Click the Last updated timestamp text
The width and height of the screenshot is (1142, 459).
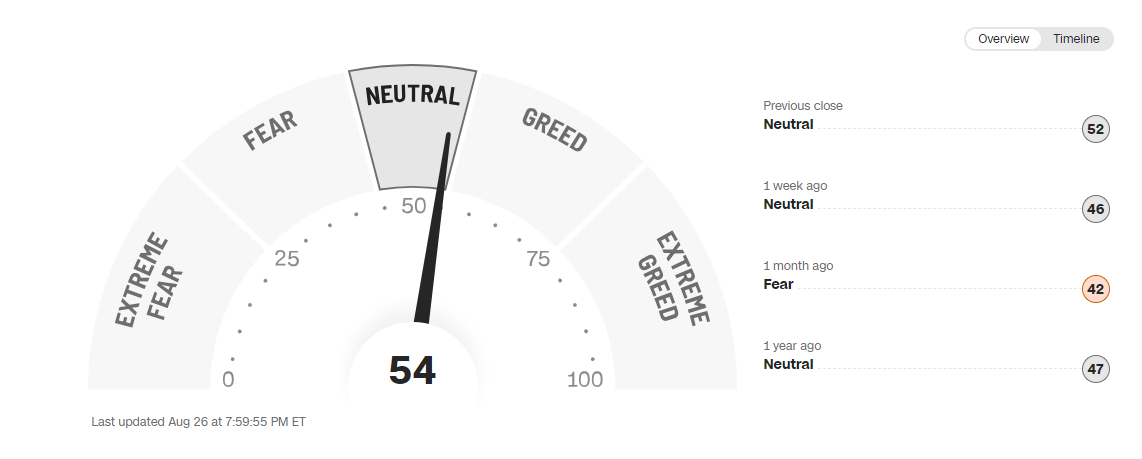point(198,422)
